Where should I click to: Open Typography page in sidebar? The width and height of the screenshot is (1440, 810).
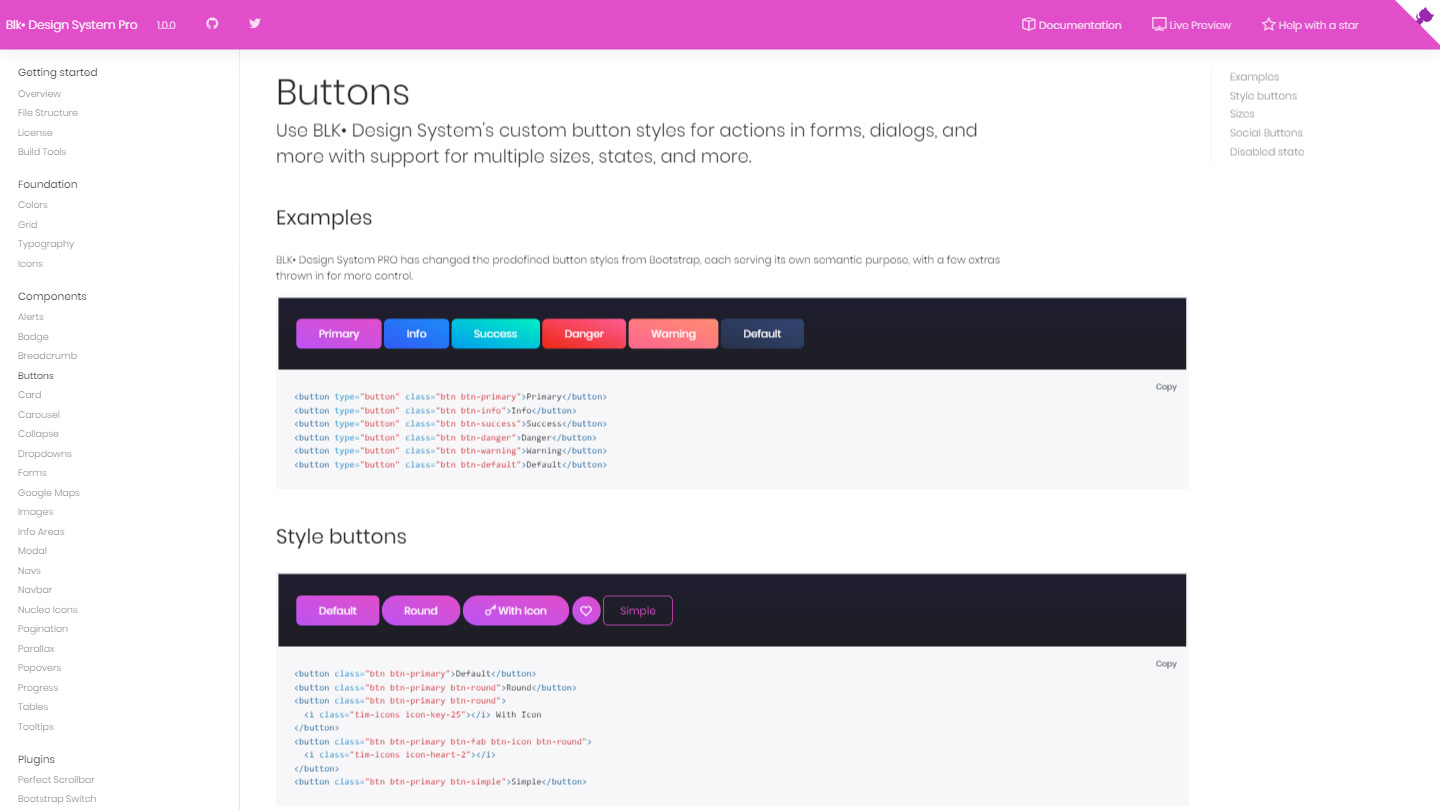tap(46, 244)
